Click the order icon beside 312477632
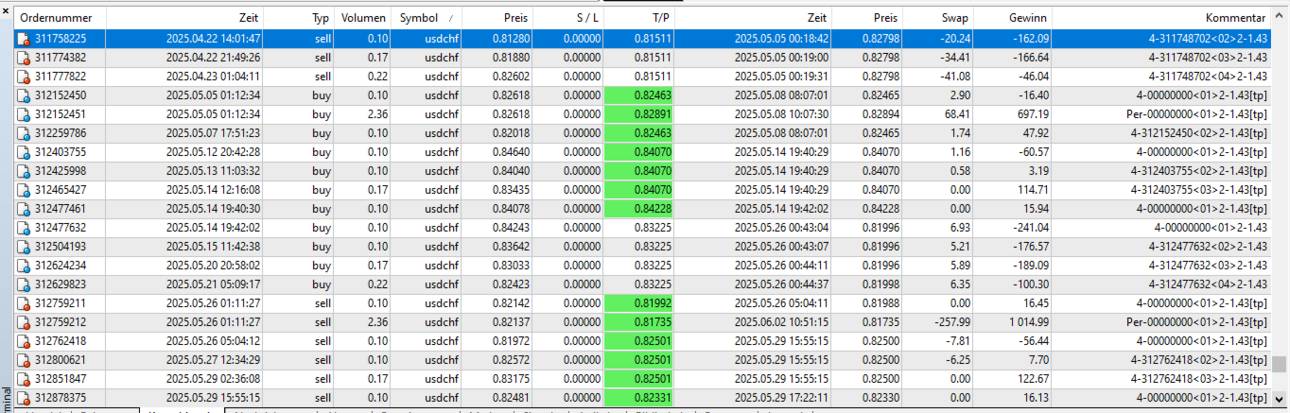The width and height of the screenshot is (1290, 413). click(x=23, y=228)
